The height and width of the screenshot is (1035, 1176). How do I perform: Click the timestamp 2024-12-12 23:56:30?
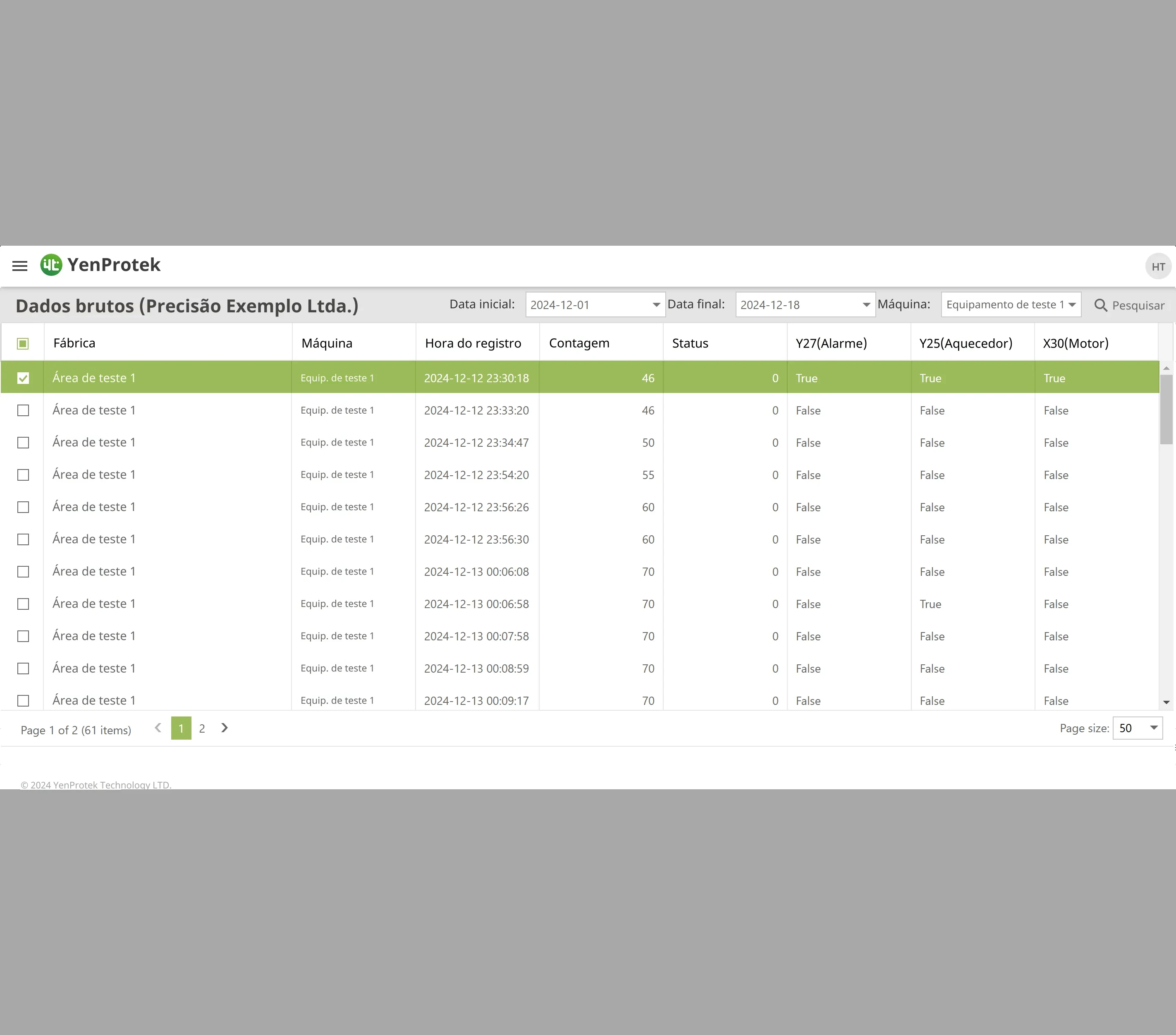pyautogui.click(x=476, y=539)
